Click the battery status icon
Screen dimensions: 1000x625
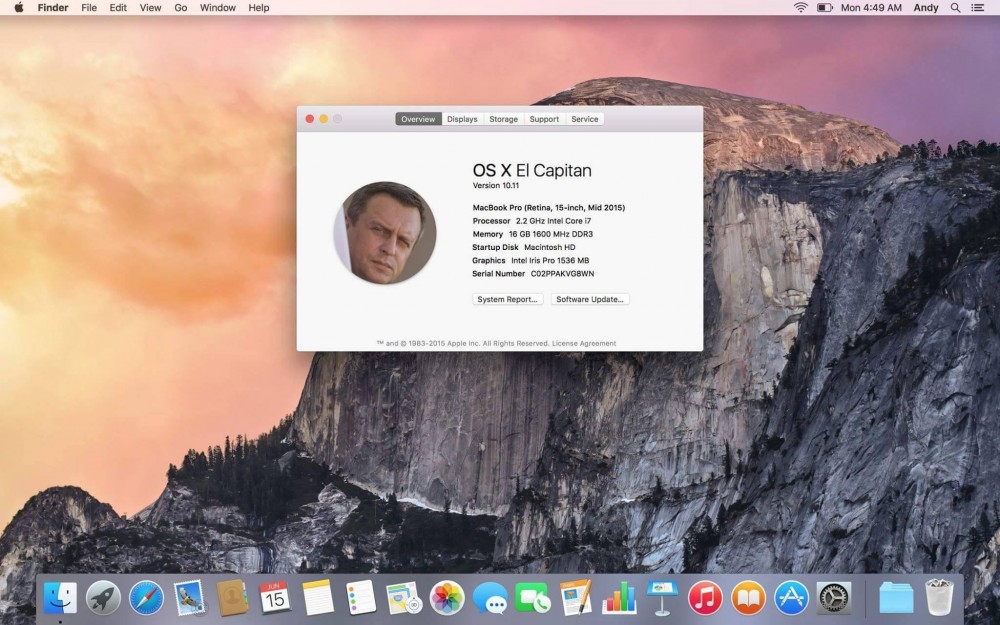[x=825, y=8]
